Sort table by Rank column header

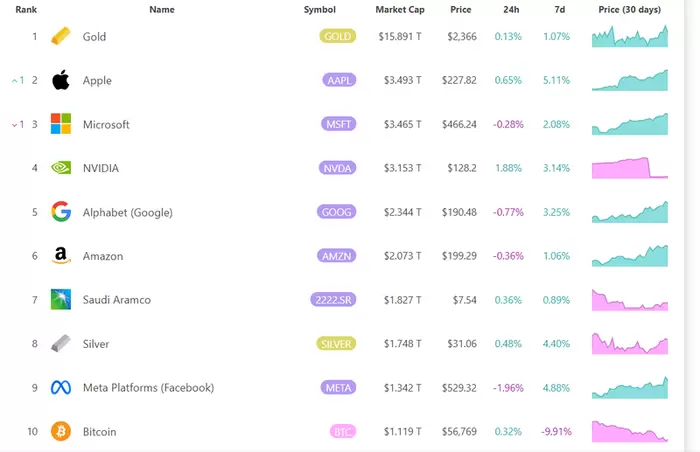26,10
